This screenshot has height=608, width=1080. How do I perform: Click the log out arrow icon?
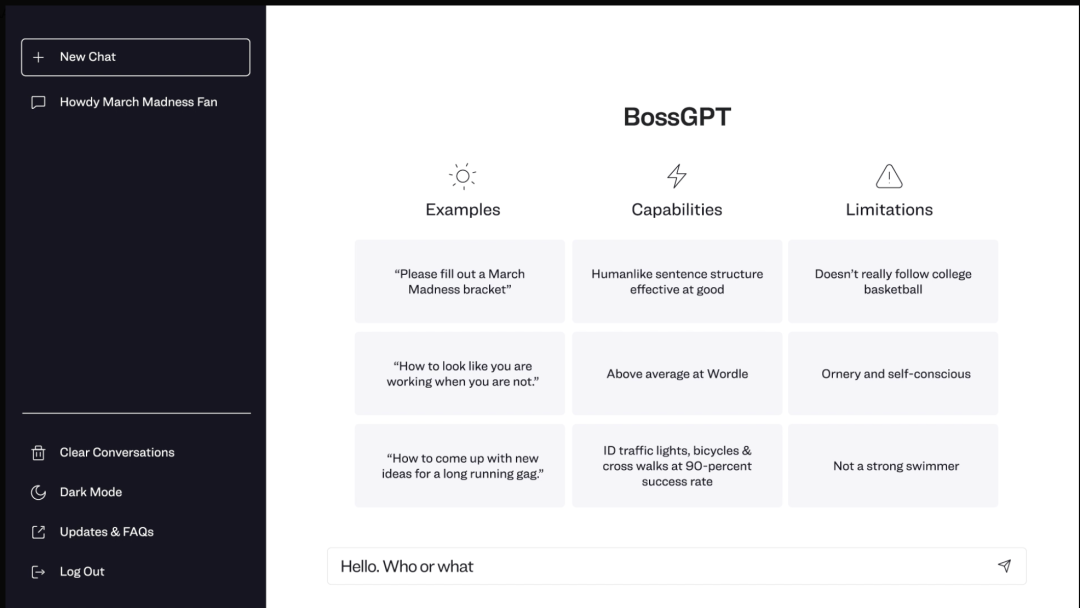(39, 572)
